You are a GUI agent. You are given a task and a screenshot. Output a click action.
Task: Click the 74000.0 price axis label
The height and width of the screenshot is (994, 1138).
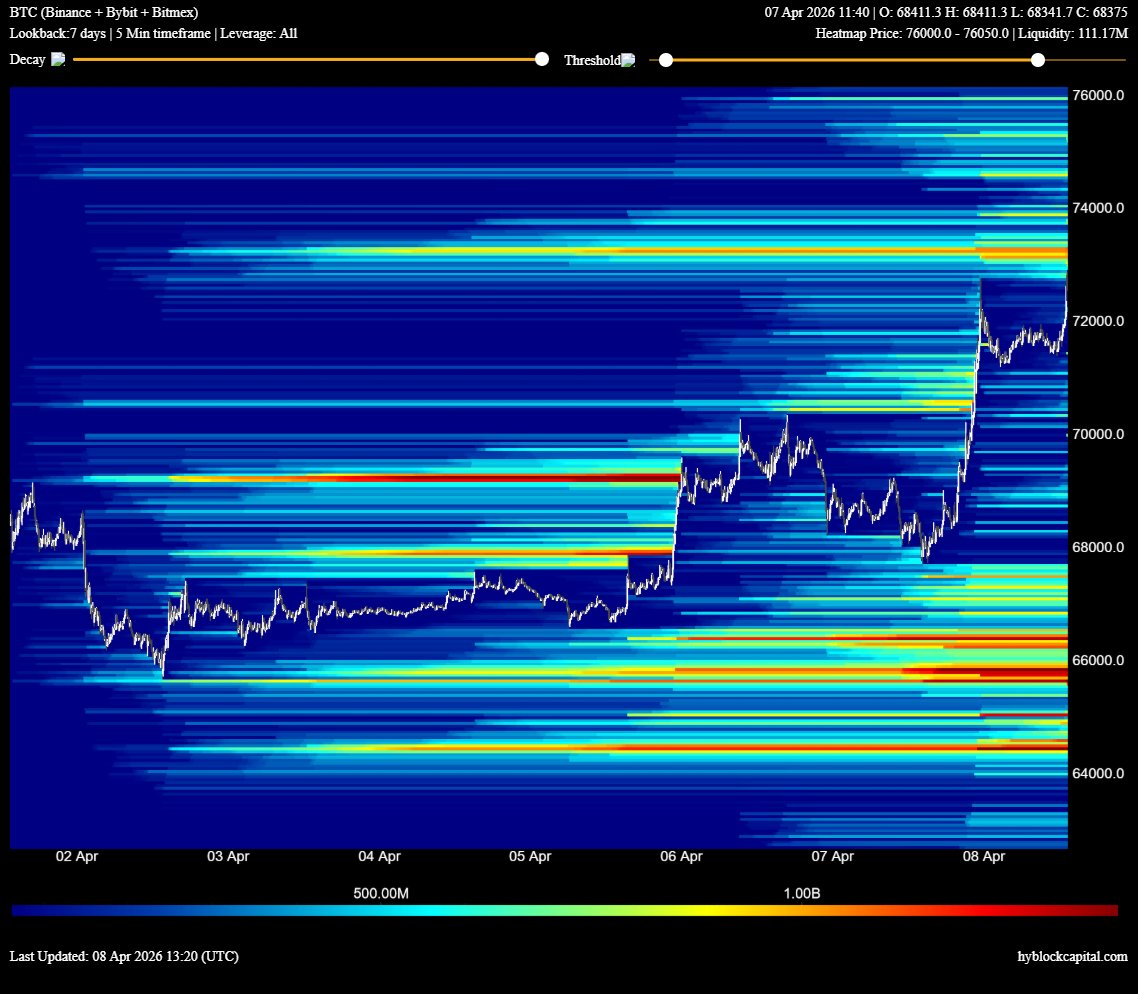(1098, 208)
